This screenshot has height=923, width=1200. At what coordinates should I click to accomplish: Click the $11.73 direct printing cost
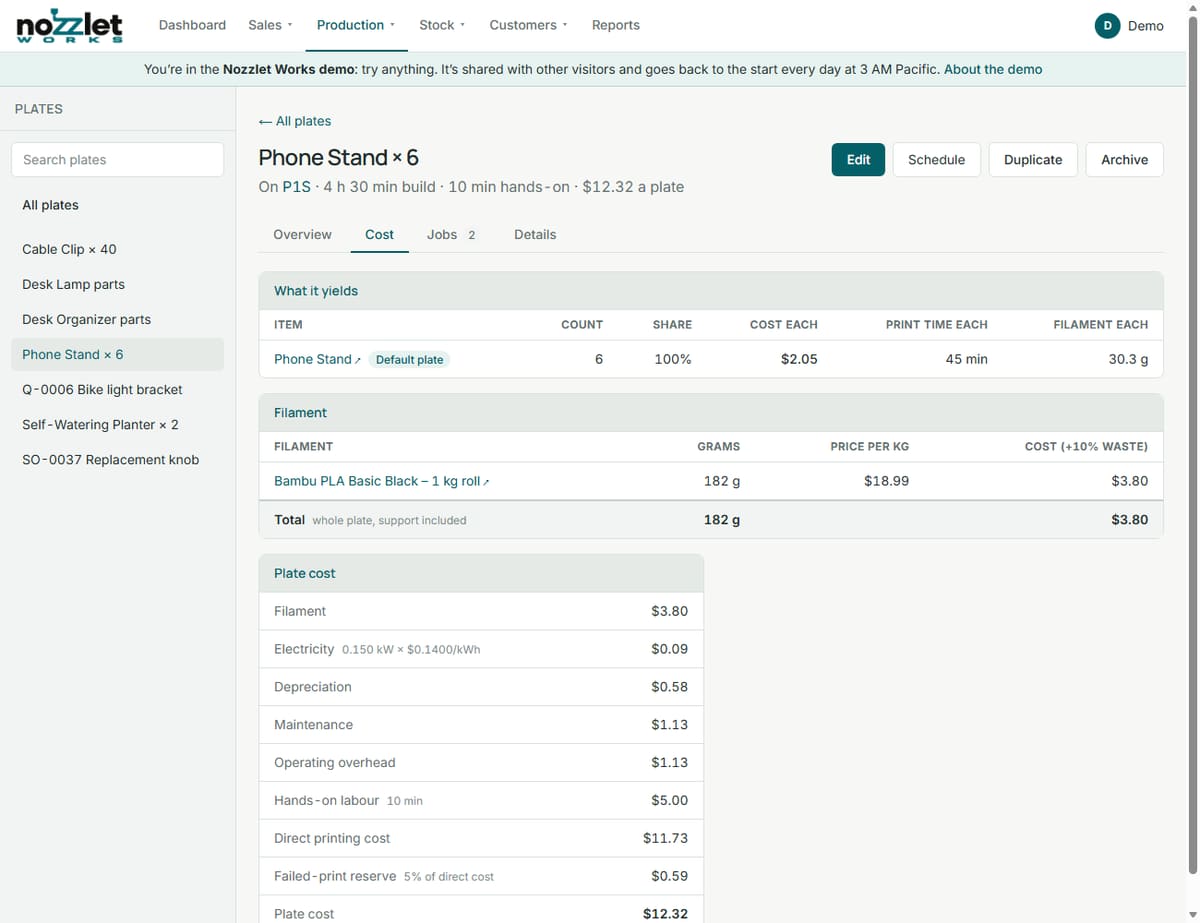tap(665, 838)
